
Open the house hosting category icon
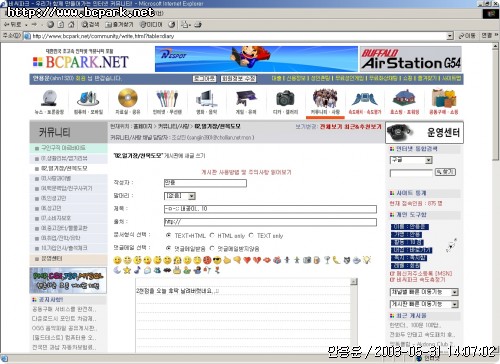[x=404, y=98]
